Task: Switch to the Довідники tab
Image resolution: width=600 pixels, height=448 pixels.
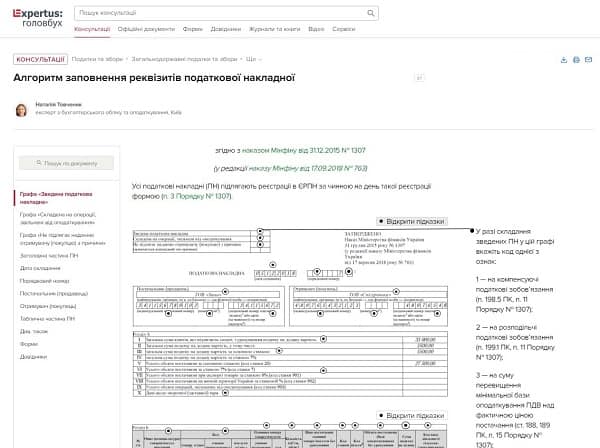Action: click(x=226, y=29)
